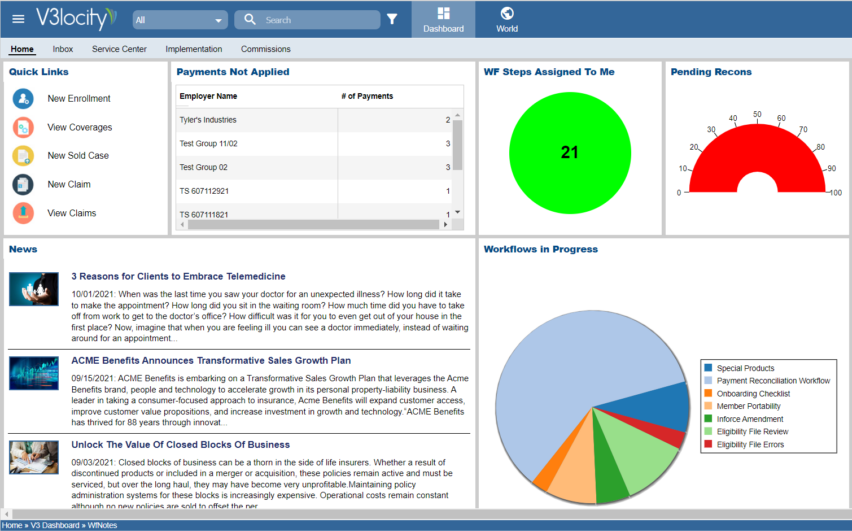Sort by Employer Name column header
Image resolution: width=852 pixels, height=531 pixels.
(208, 96)
